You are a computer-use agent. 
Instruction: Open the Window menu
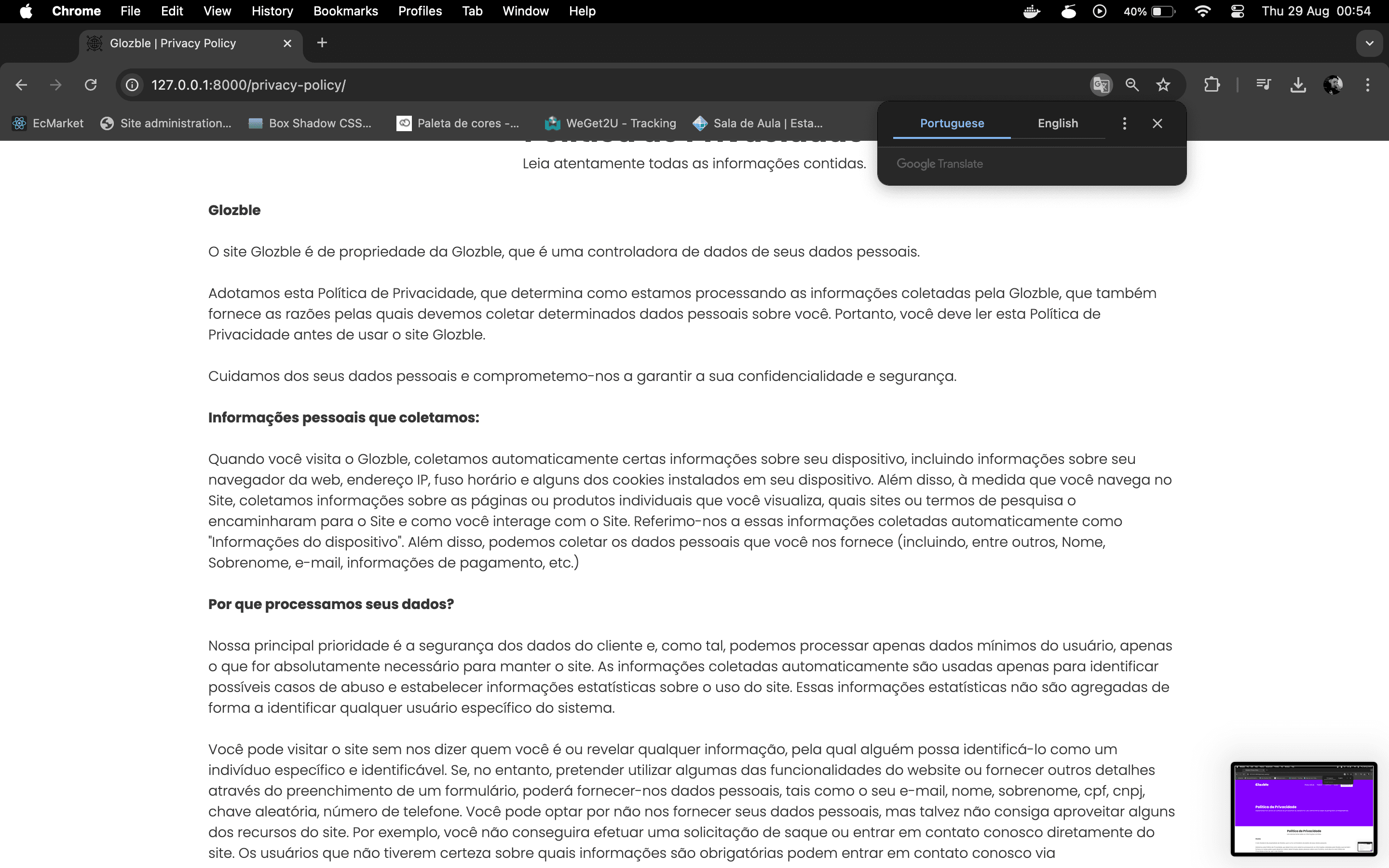(x=525, y=11)
